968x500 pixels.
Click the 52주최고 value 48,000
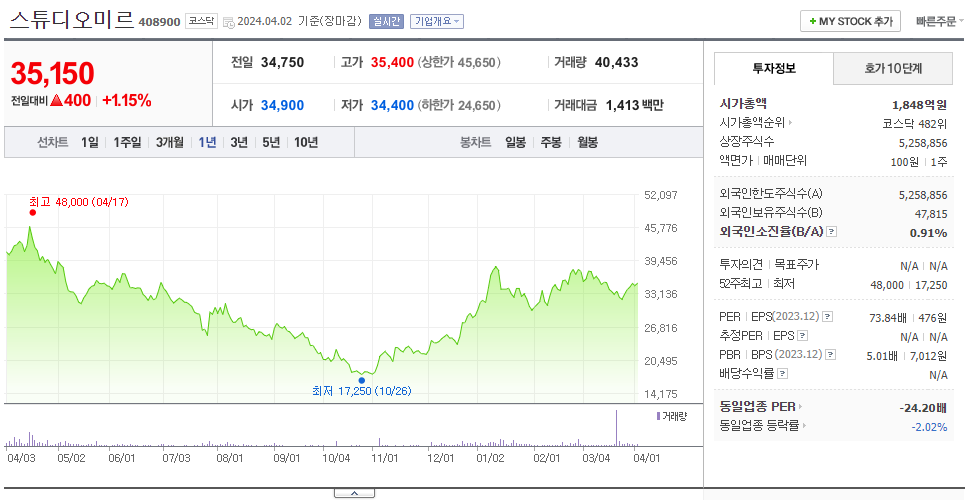(887, 285)
